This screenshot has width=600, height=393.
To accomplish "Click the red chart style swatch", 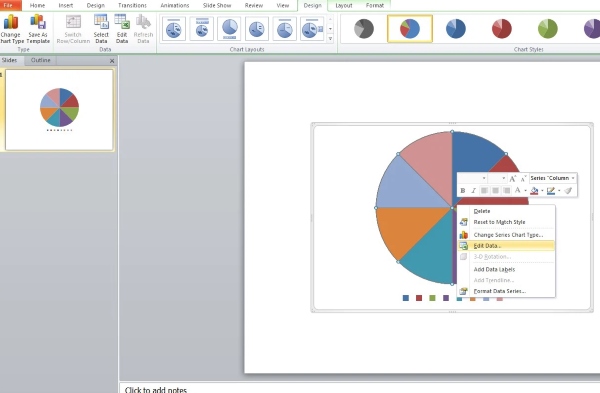I will coord(502,29).
